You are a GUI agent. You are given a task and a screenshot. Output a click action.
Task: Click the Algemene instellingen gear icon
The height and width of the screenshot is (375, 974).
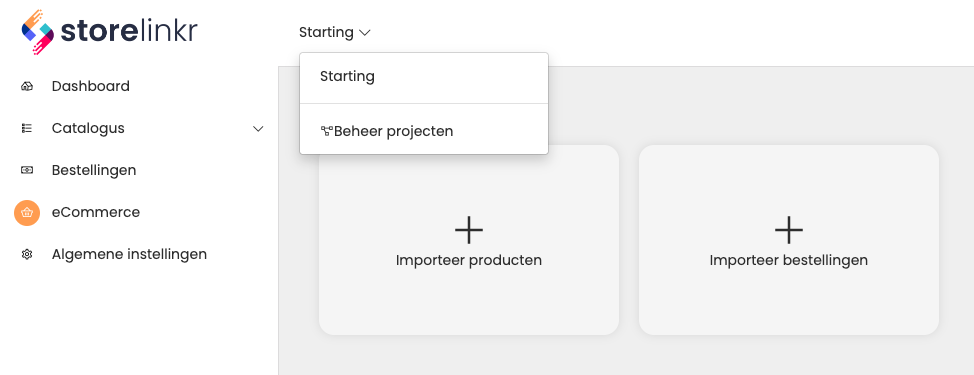[x=27, y=255]
